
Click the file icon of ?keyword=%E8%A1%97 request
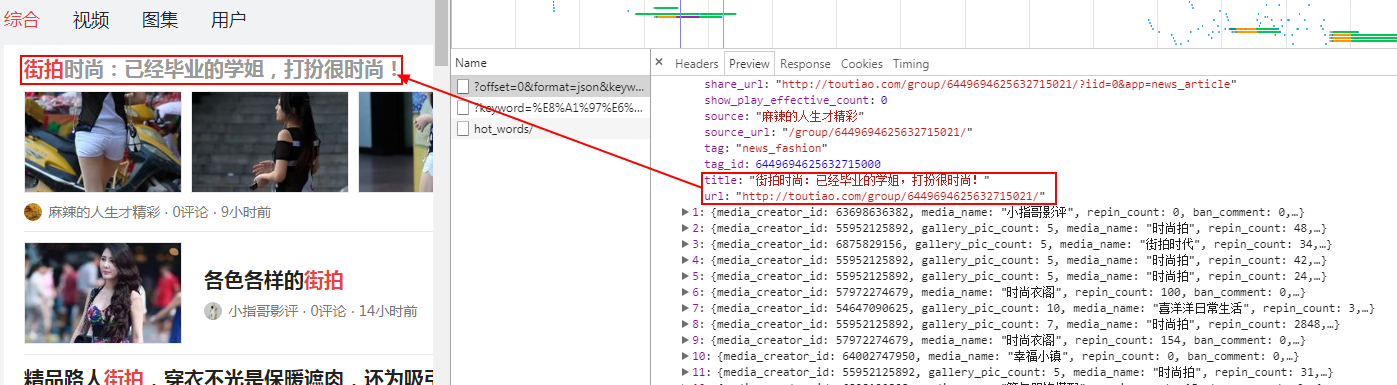tap(463, 107)
